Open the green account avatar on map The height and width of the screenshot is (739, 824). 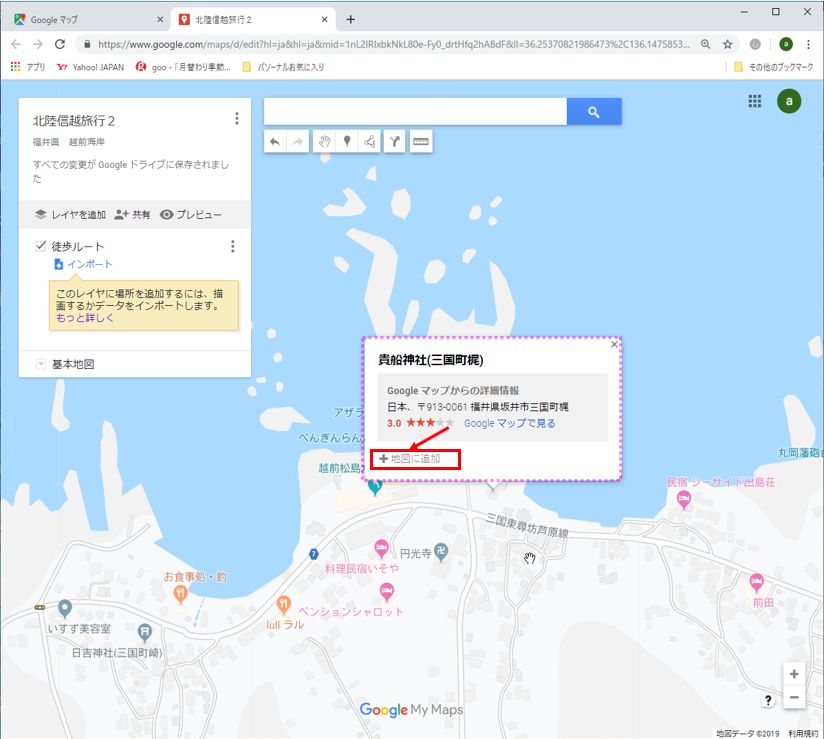click(789, 101)
